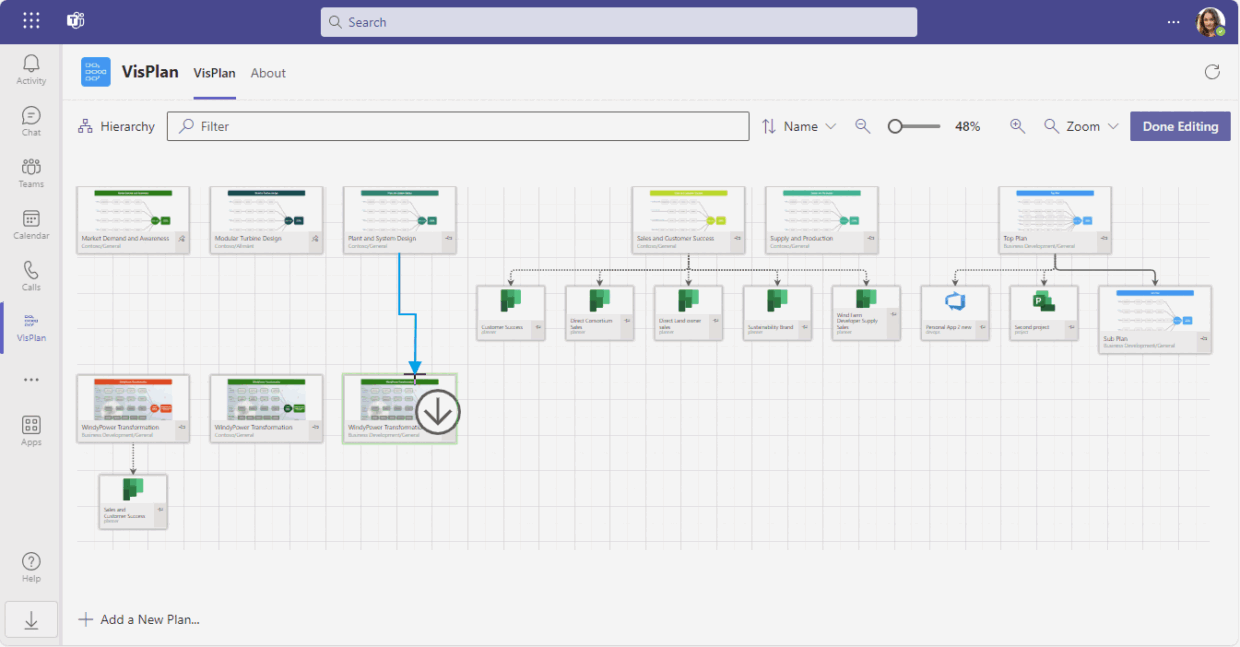Open the Calendar app in the Teams rail
Screen dimensions: 1240x647
(x=30, y=225)
